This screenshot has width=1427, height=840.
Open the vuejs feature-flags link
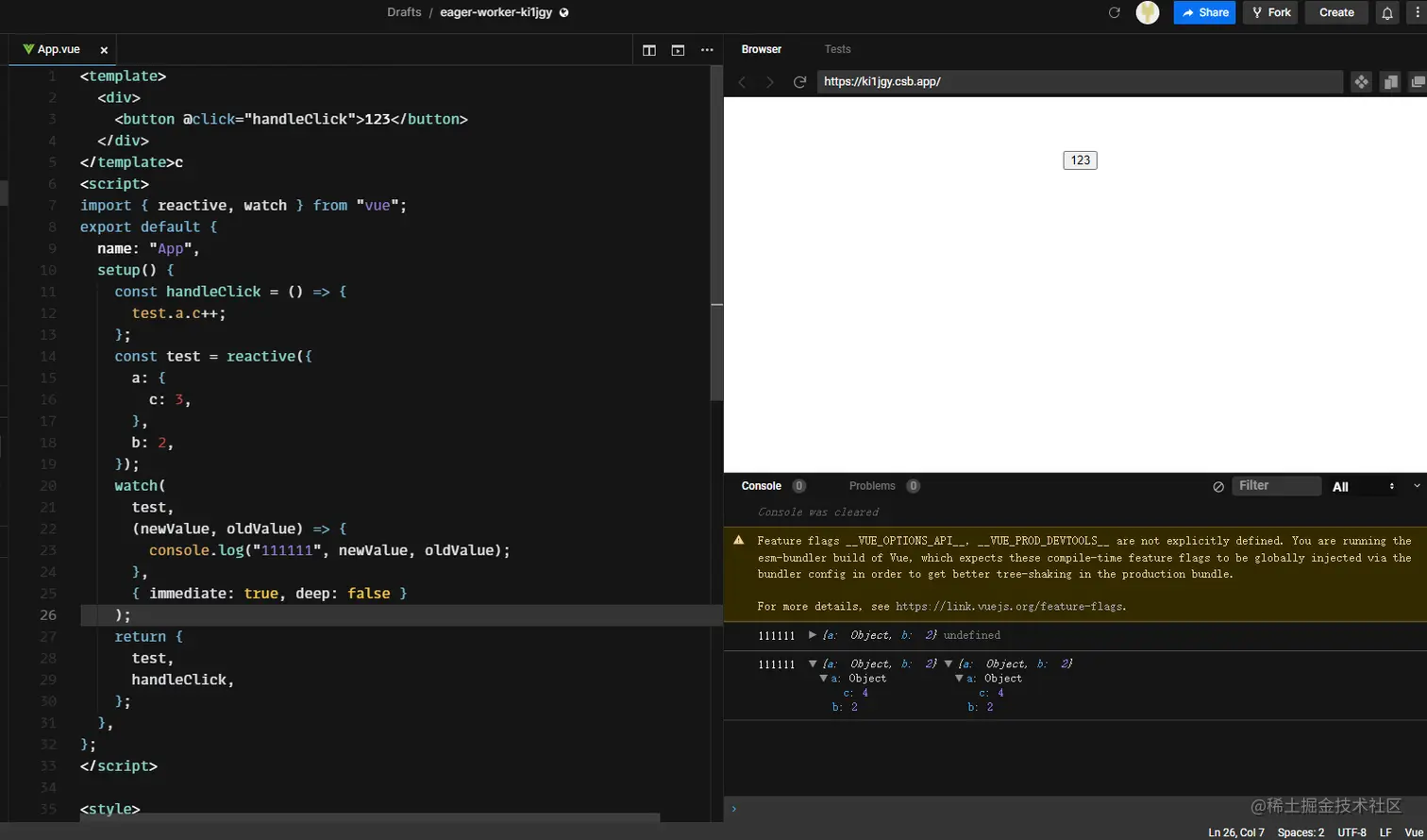(x=1010, y=607)
